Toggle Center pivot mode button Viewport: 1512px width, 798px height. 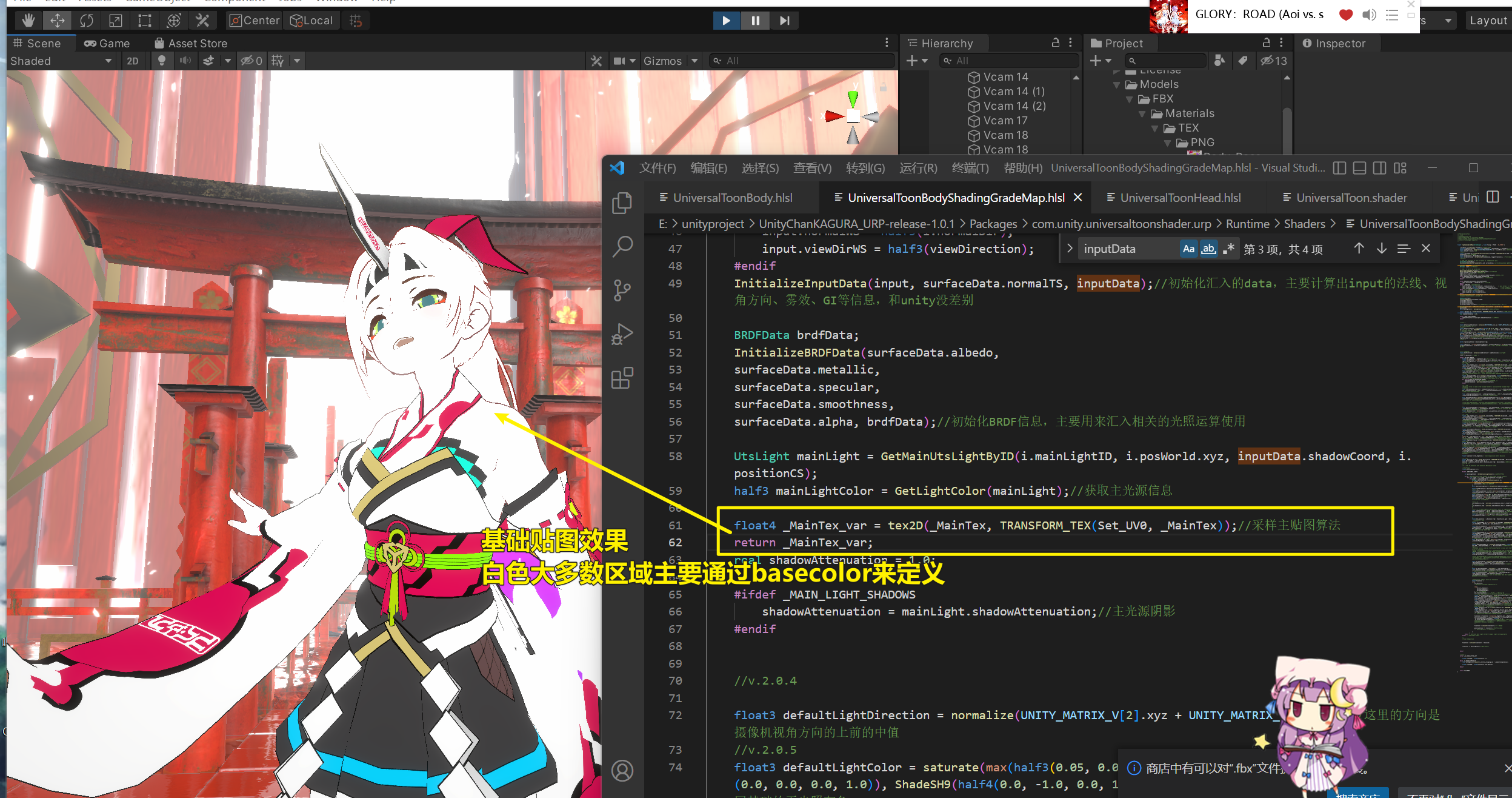coord(255,21)
